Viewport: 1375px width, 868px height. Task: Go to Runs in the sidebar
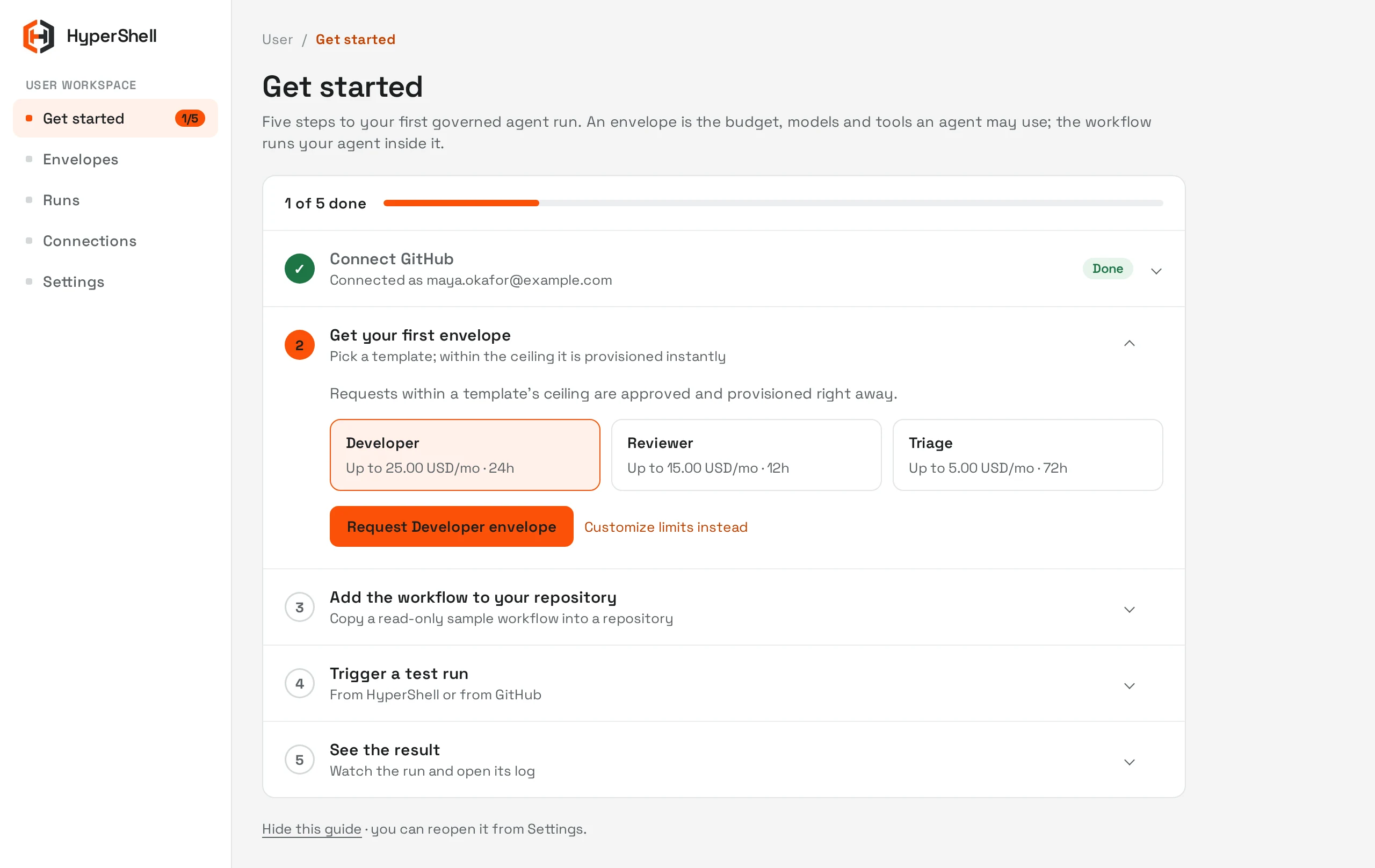click(115, 200)
